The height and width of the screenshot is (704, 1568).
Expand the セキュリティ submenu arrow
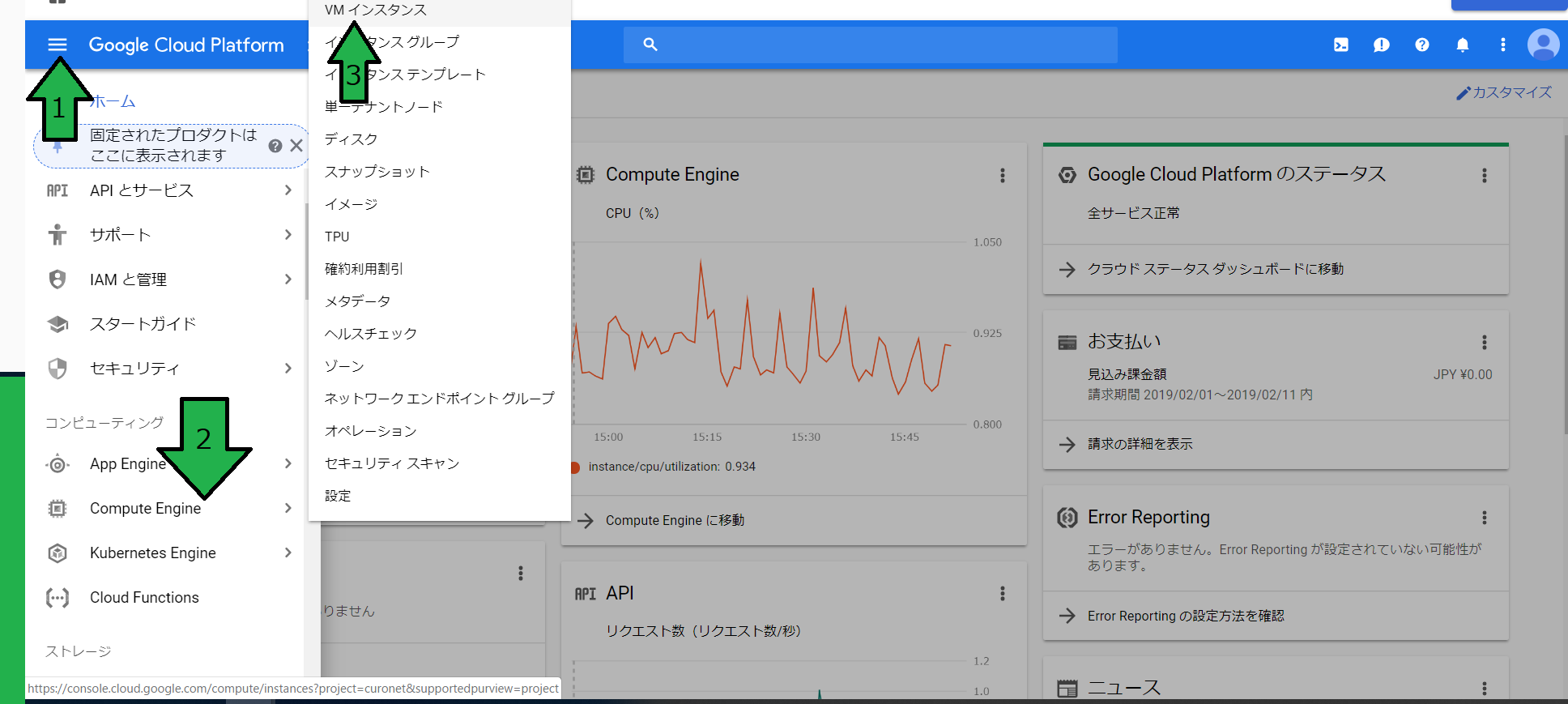pyautogui.click(x=288, y=368)
